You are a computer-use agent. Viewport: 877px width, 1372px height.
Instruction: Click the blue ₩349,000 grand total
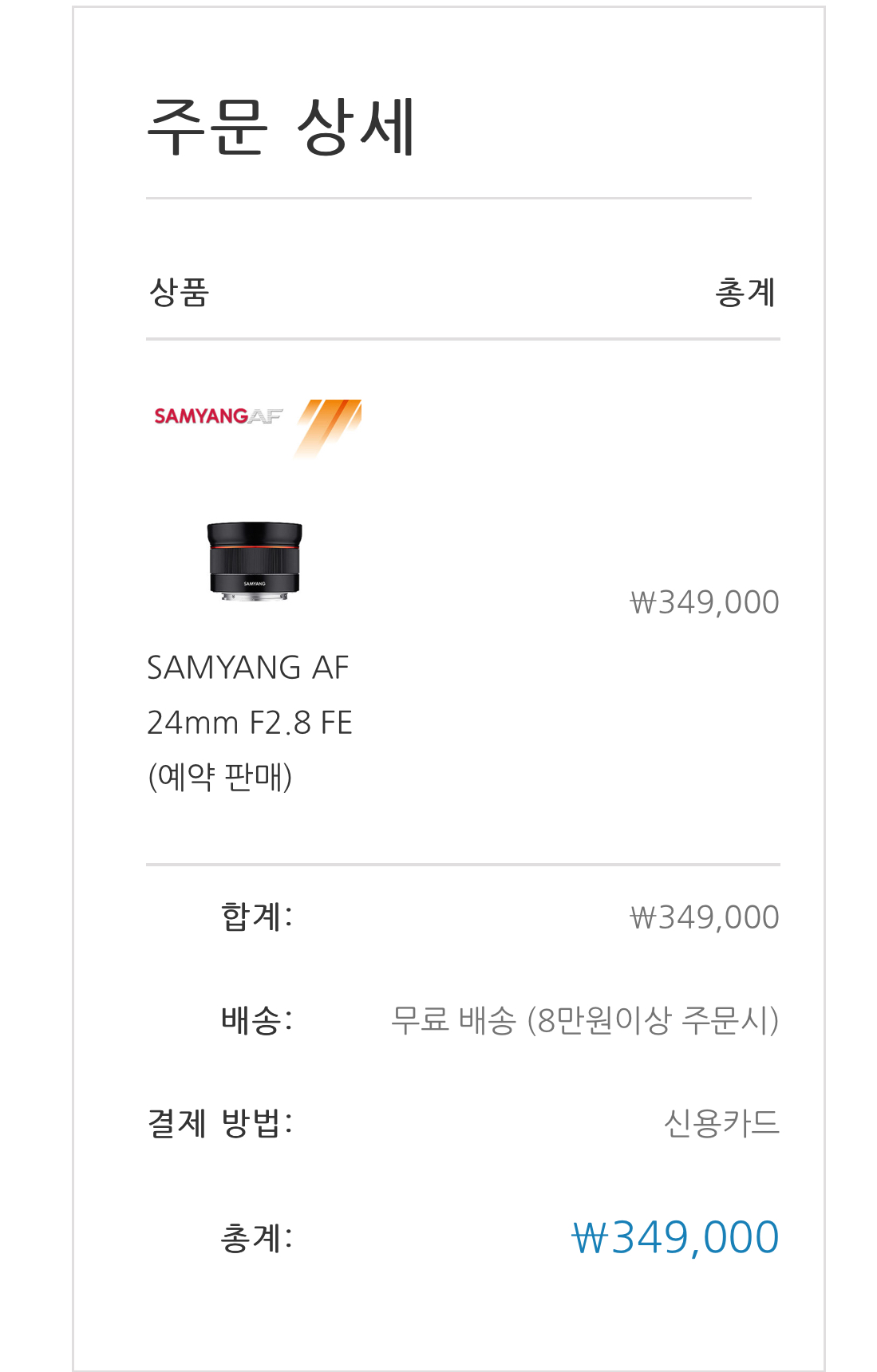click(x=675, y=1238)
